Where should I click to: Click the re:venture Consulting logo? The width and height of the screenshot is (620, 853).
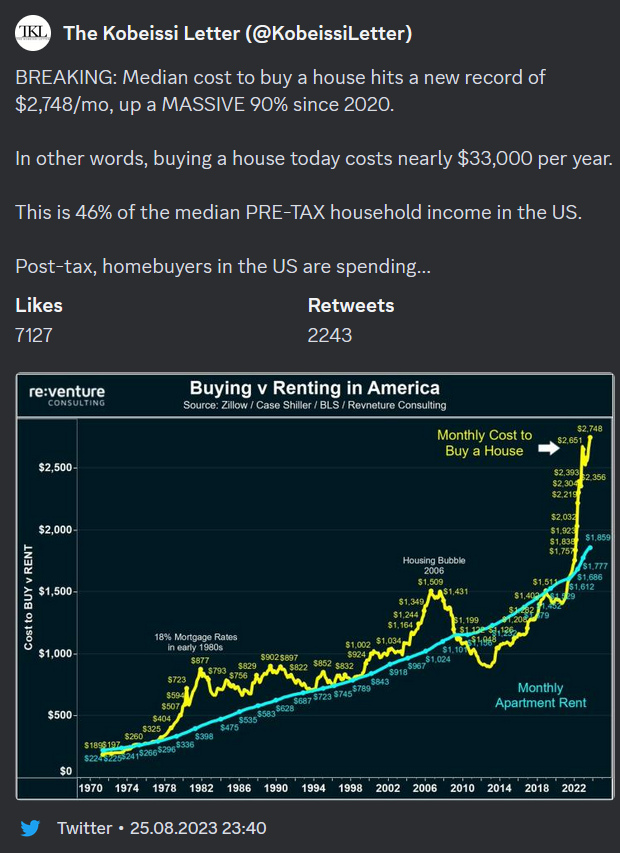67,394
